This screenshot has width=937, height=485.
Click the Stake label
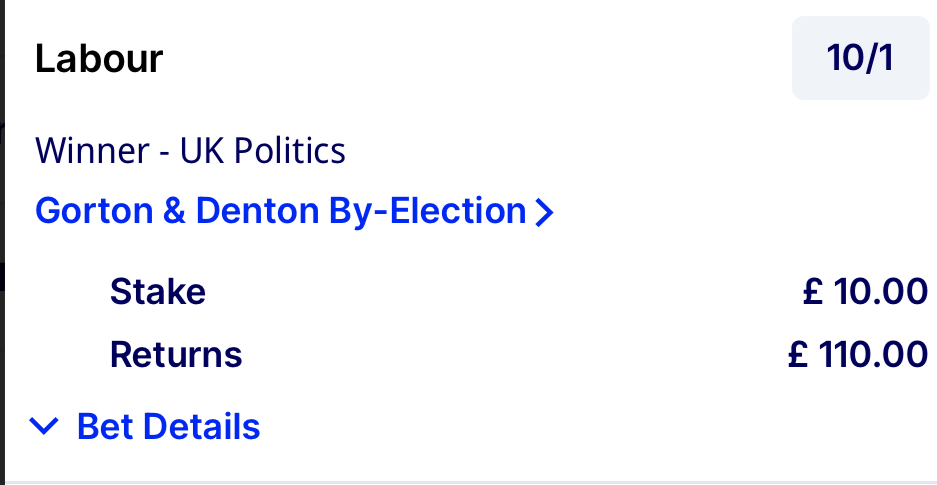coord(157,292)
